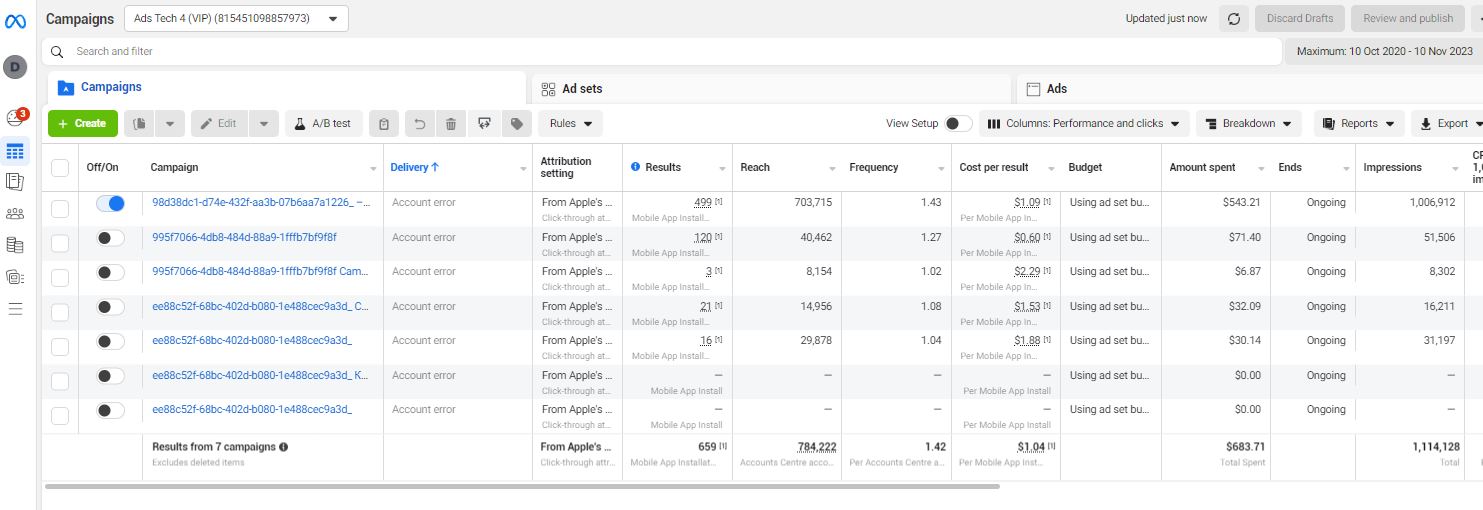Open the Breakdown dropdown
The height and width of the screenshot is (510, 1483).
(1249, 124)
